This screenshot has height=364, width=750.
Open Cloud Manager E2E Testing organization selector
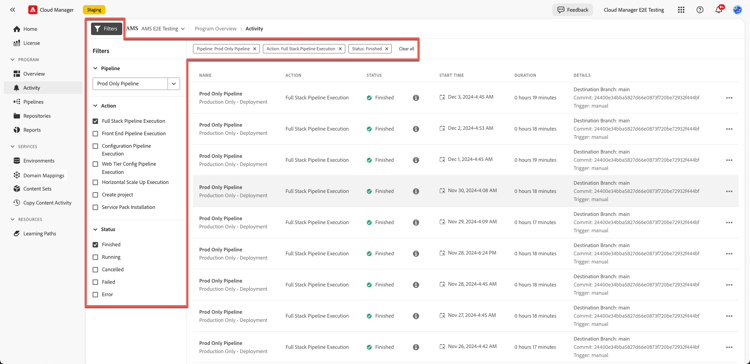click(x=634, y=10)
